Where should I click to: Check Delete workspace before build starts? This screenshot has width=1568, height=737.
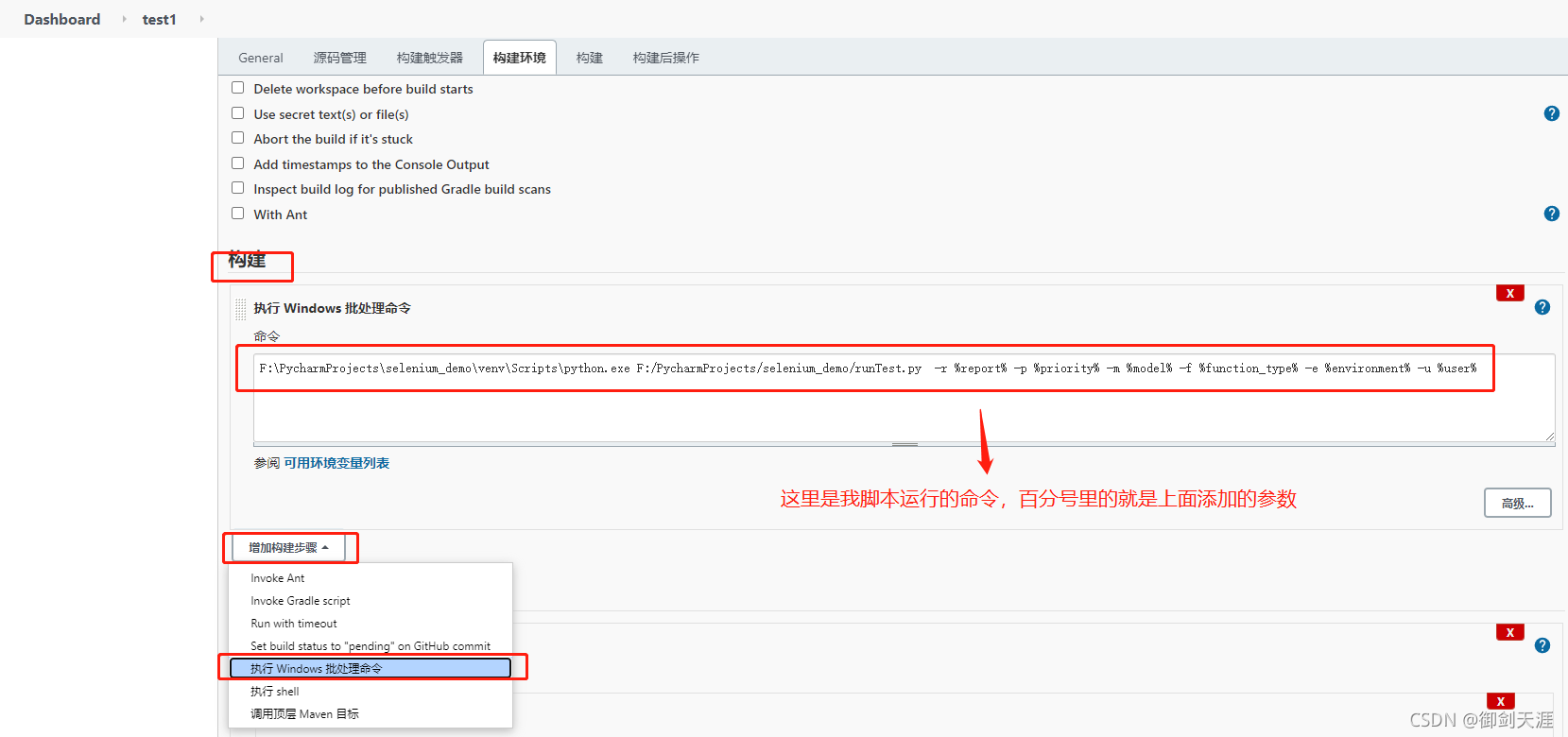pyautogui.click(x=238, y=88)
